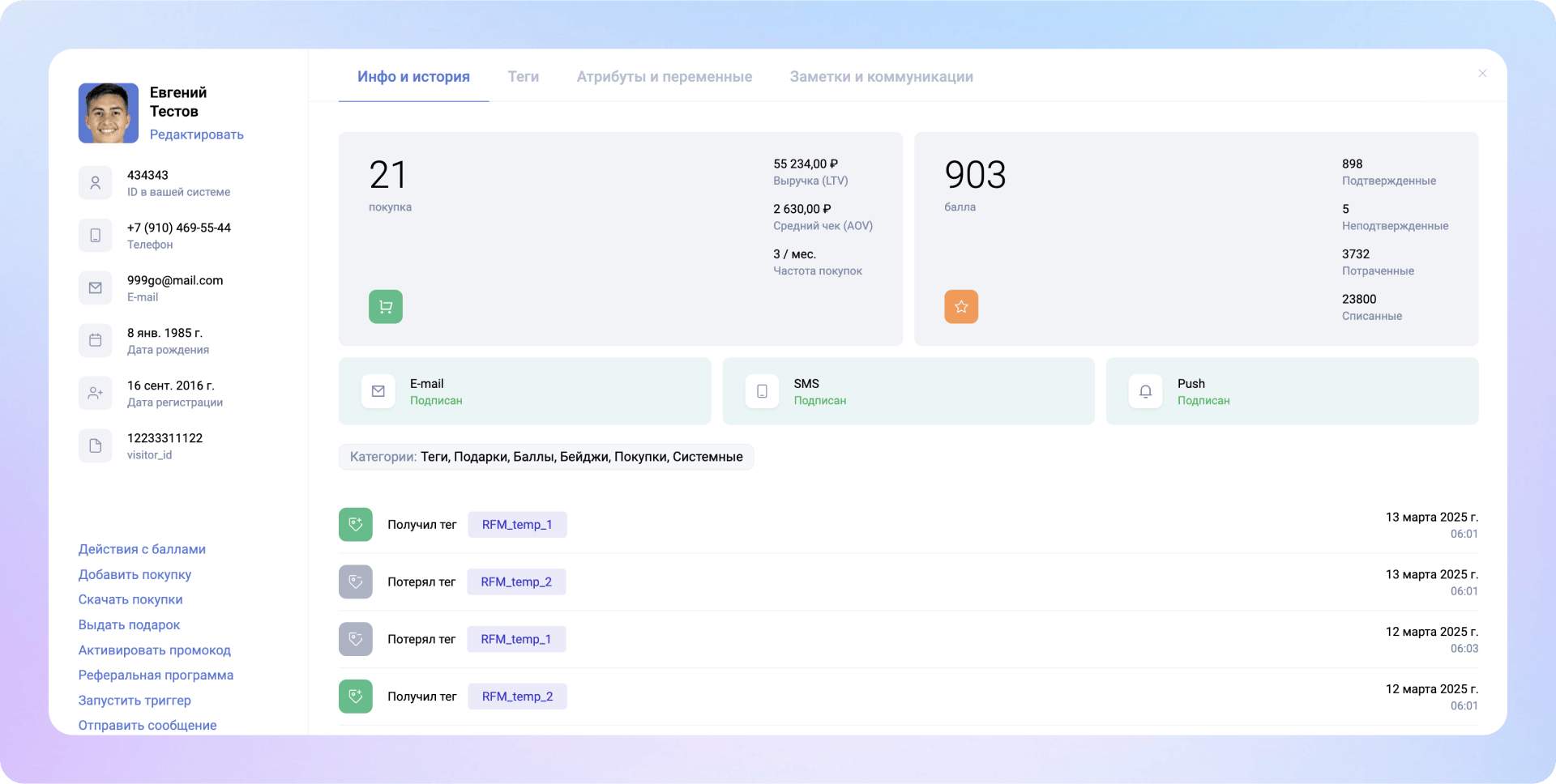Click the E-mail envelope subscription icon
Image resolution: width=1556 pixels, height=784 pixels.
tap(378, 391)
